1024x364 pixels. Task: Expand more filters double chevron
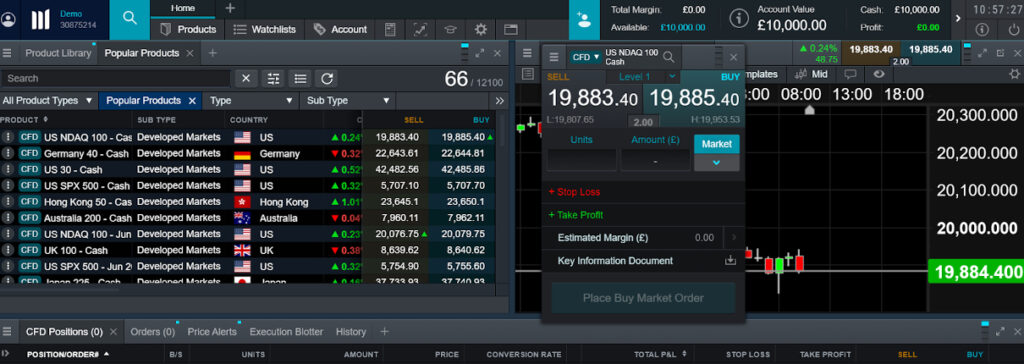click(x=500, y=101)
